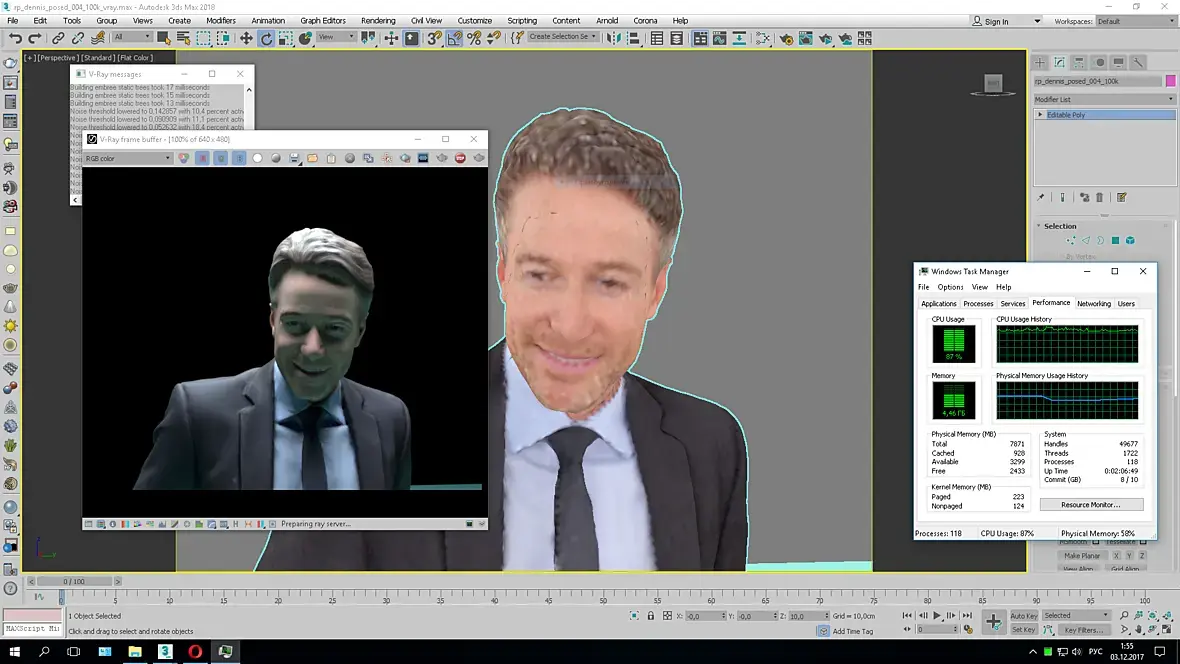Click the object color swatch in Modify panel
The width and height of the screenshot is (1180, 664).
coord(1170,81)
